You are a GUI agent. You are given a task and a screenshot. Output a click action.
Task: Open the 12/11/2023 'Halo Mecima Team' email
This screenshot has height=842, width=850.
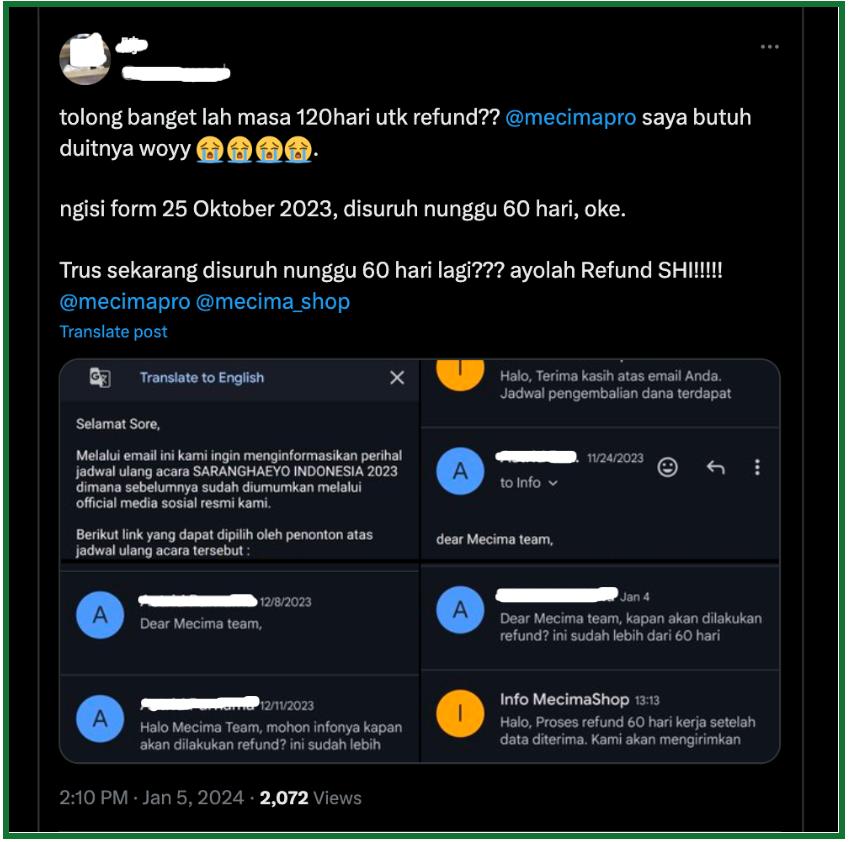239,718
